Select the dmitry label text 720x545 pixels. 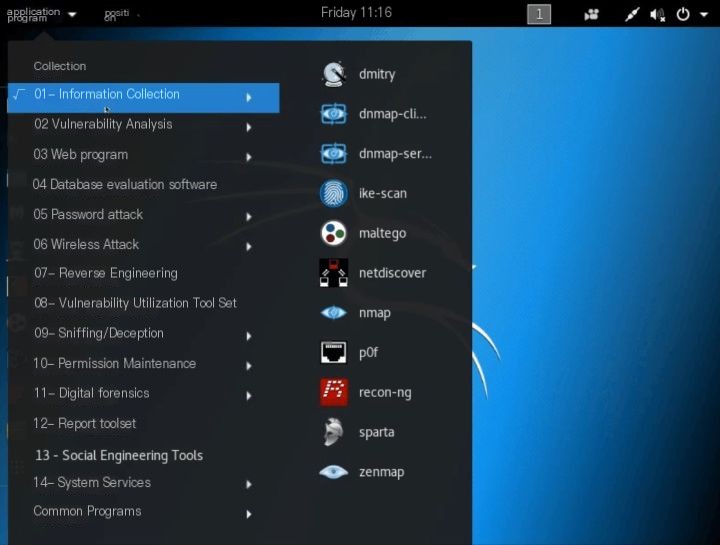[377, 74]
